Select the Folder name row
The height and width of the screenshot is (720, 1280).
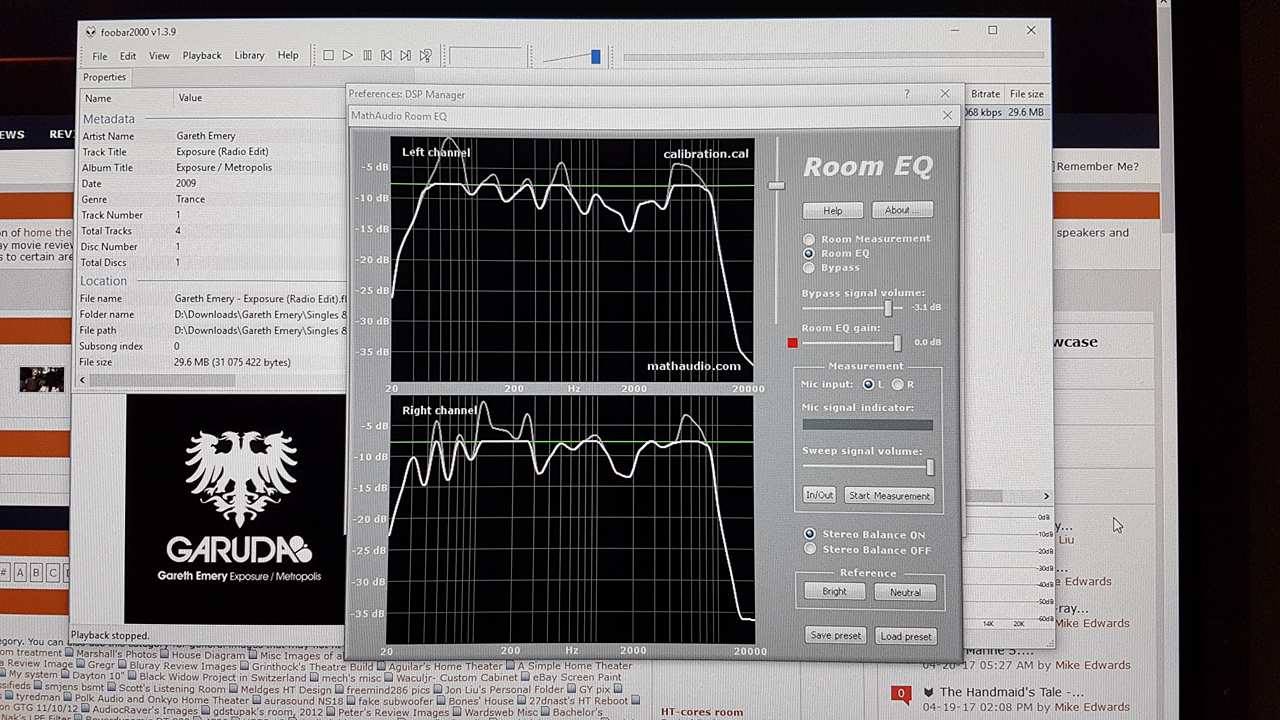[212, 314]
